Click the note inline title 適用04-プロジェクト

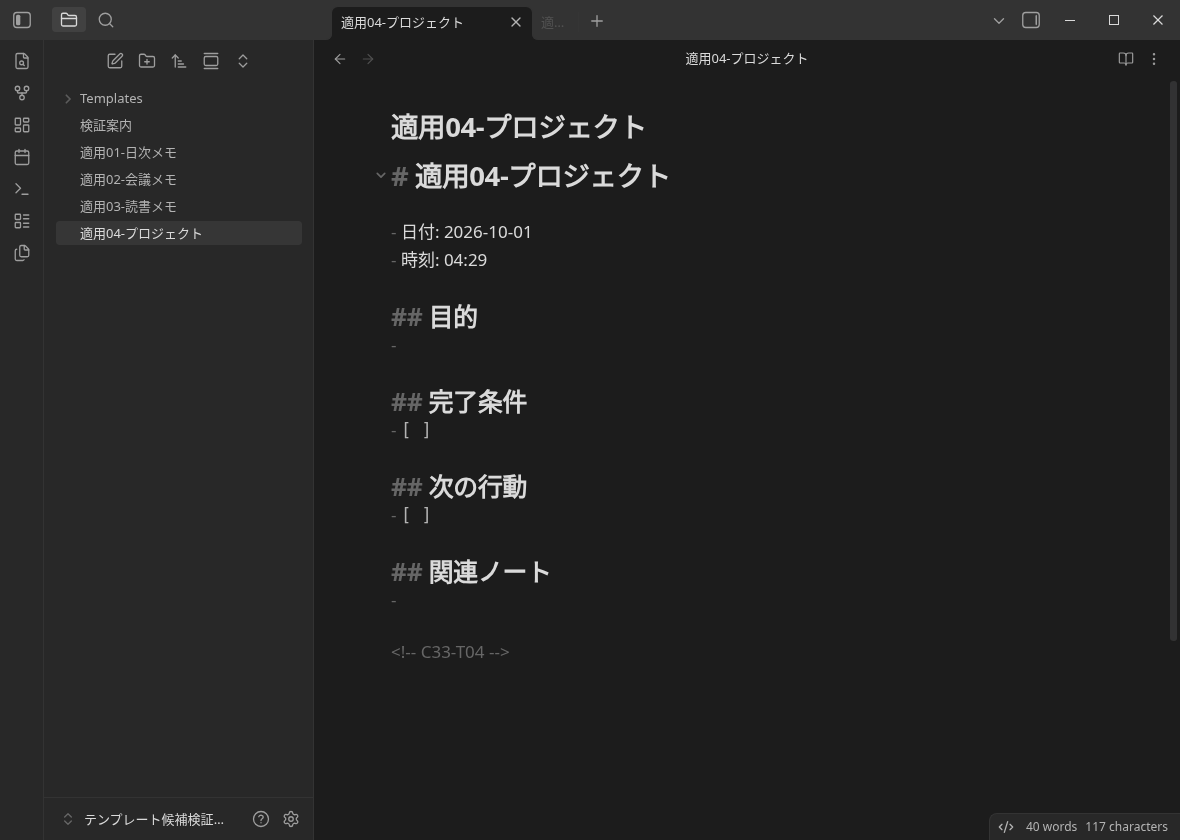click(x=518, y=126)
